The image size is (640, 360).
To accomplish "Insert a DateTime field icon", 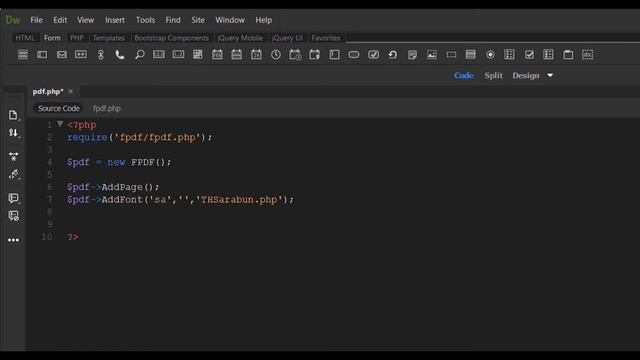I will coord(295,55).
